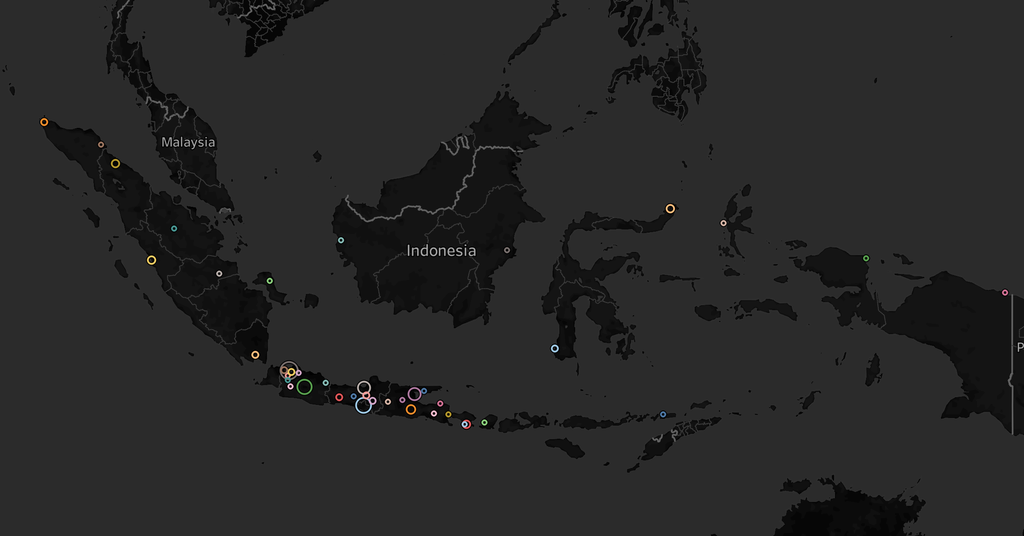Viewport: 1024px width, 536px height.
Task: Select the green circle on West Papua
Action: coord(867,259)
